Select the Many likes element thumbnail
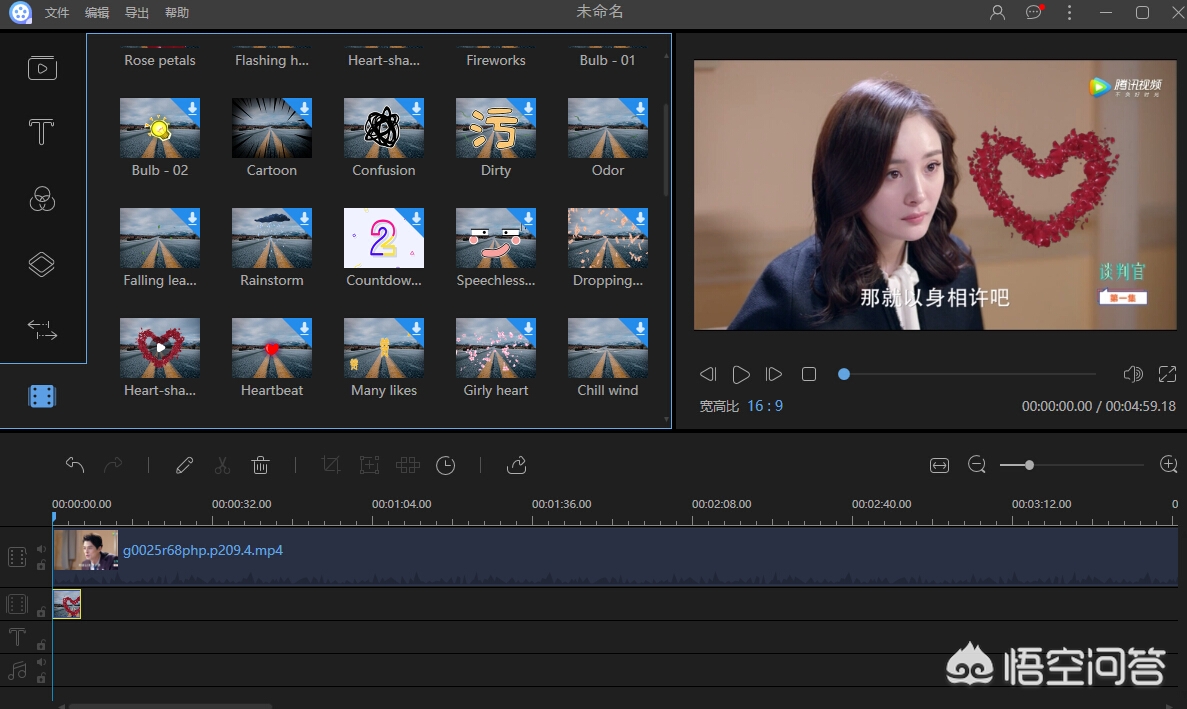This screenshot has height=709, width=1187. pyautogui.click(x=384, y=348)
